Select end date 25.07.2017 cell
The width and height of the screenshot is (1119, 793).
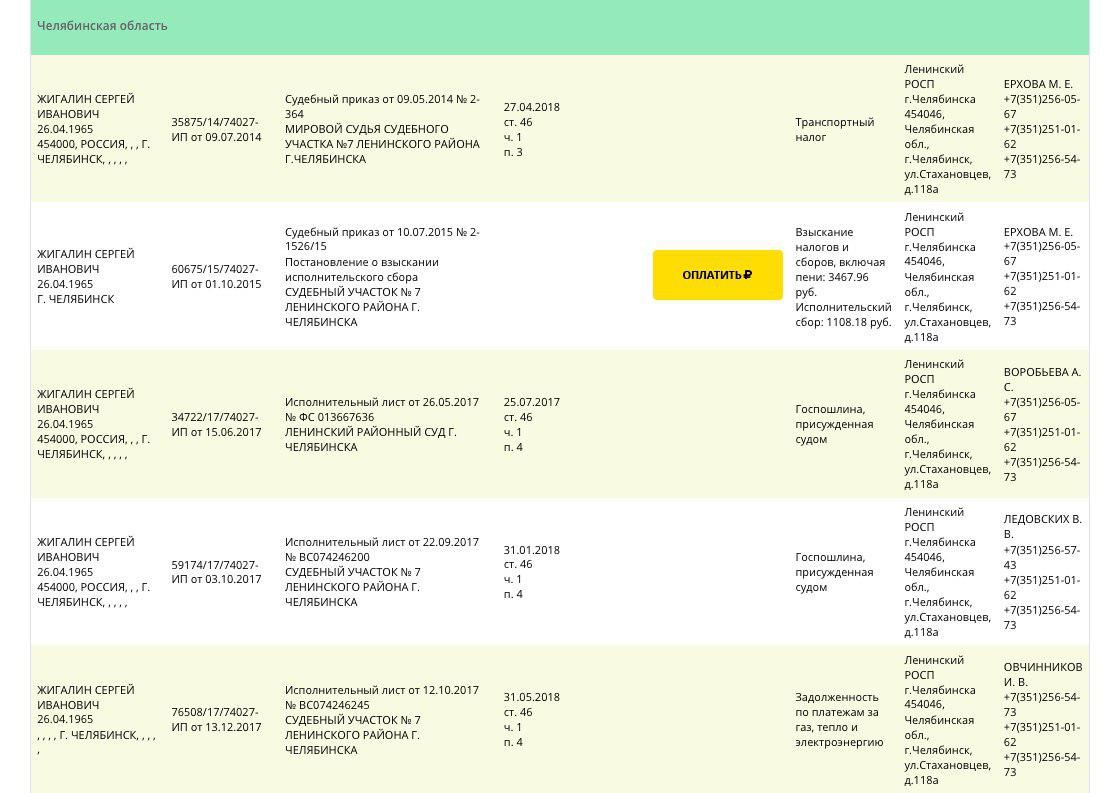pyautogui.click(x=532, y=425)
